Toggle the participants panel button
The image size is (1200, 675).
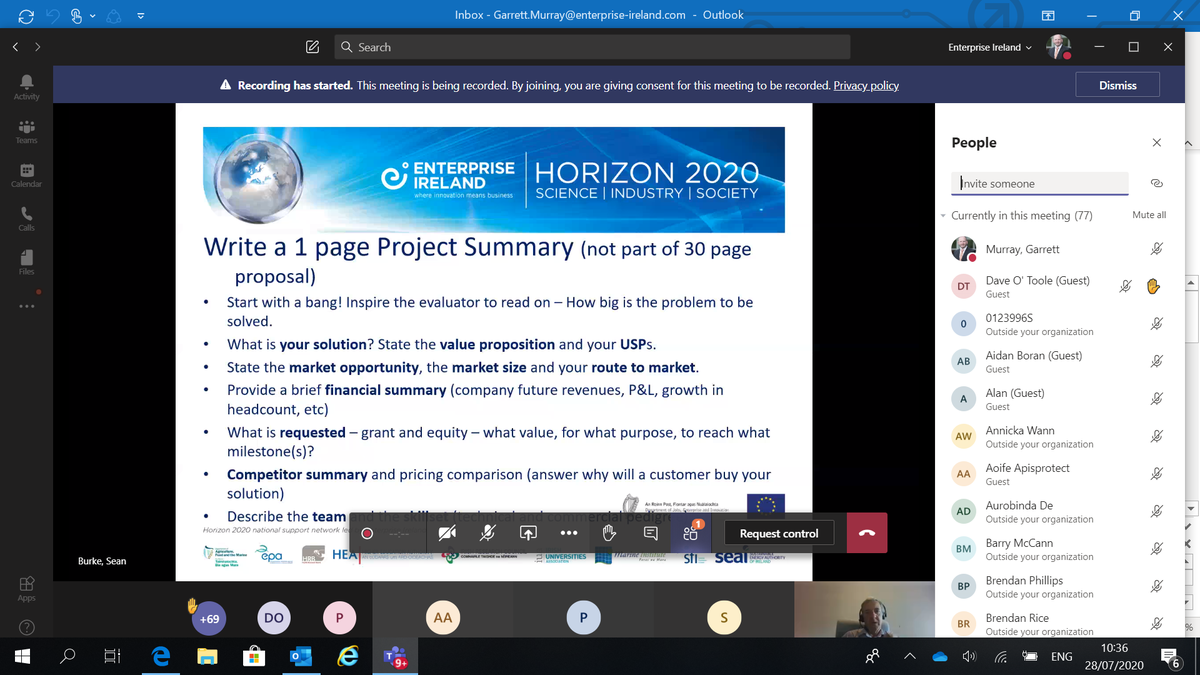(691, 534)
